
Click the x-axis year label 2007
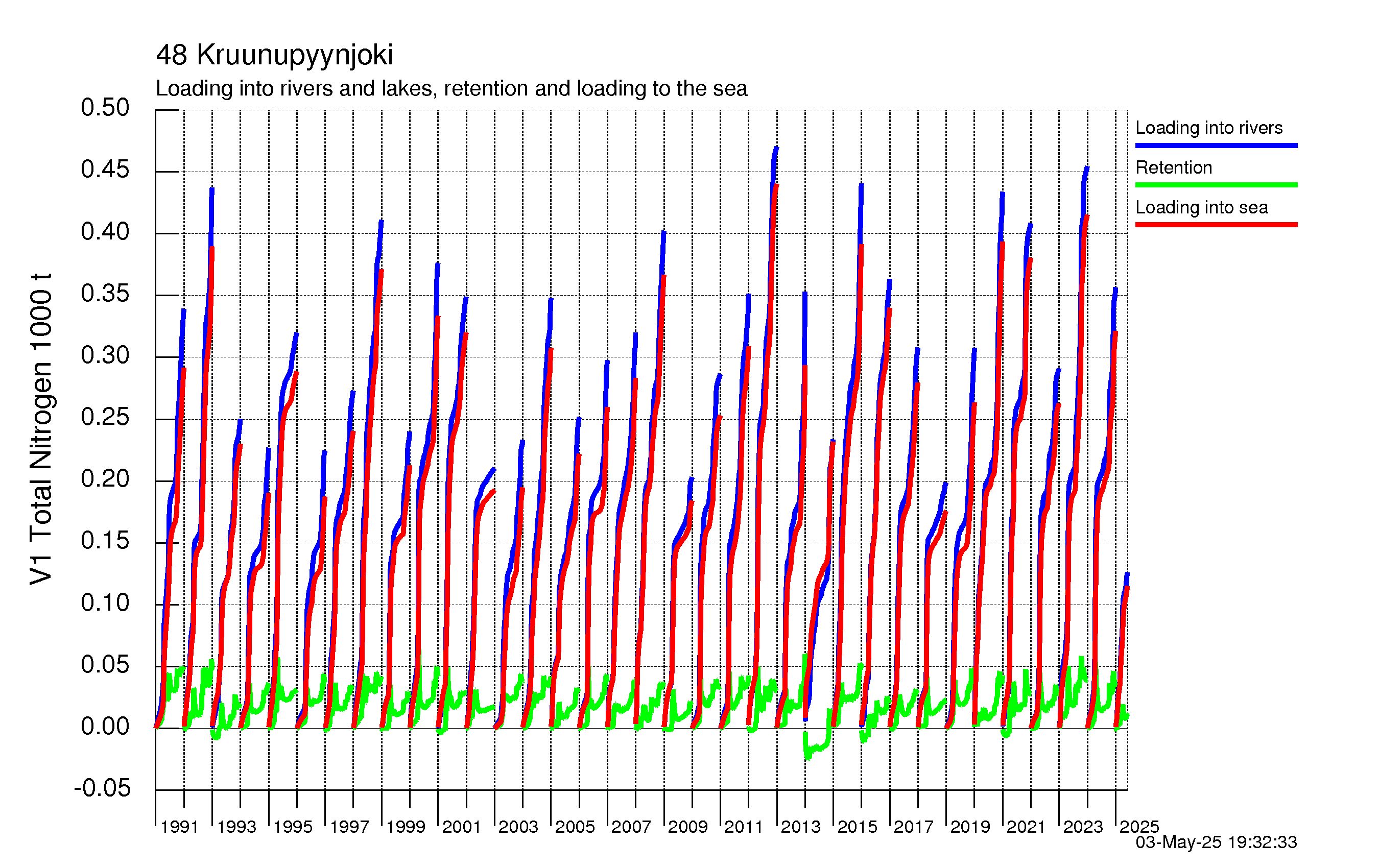(x=631, y=827)
